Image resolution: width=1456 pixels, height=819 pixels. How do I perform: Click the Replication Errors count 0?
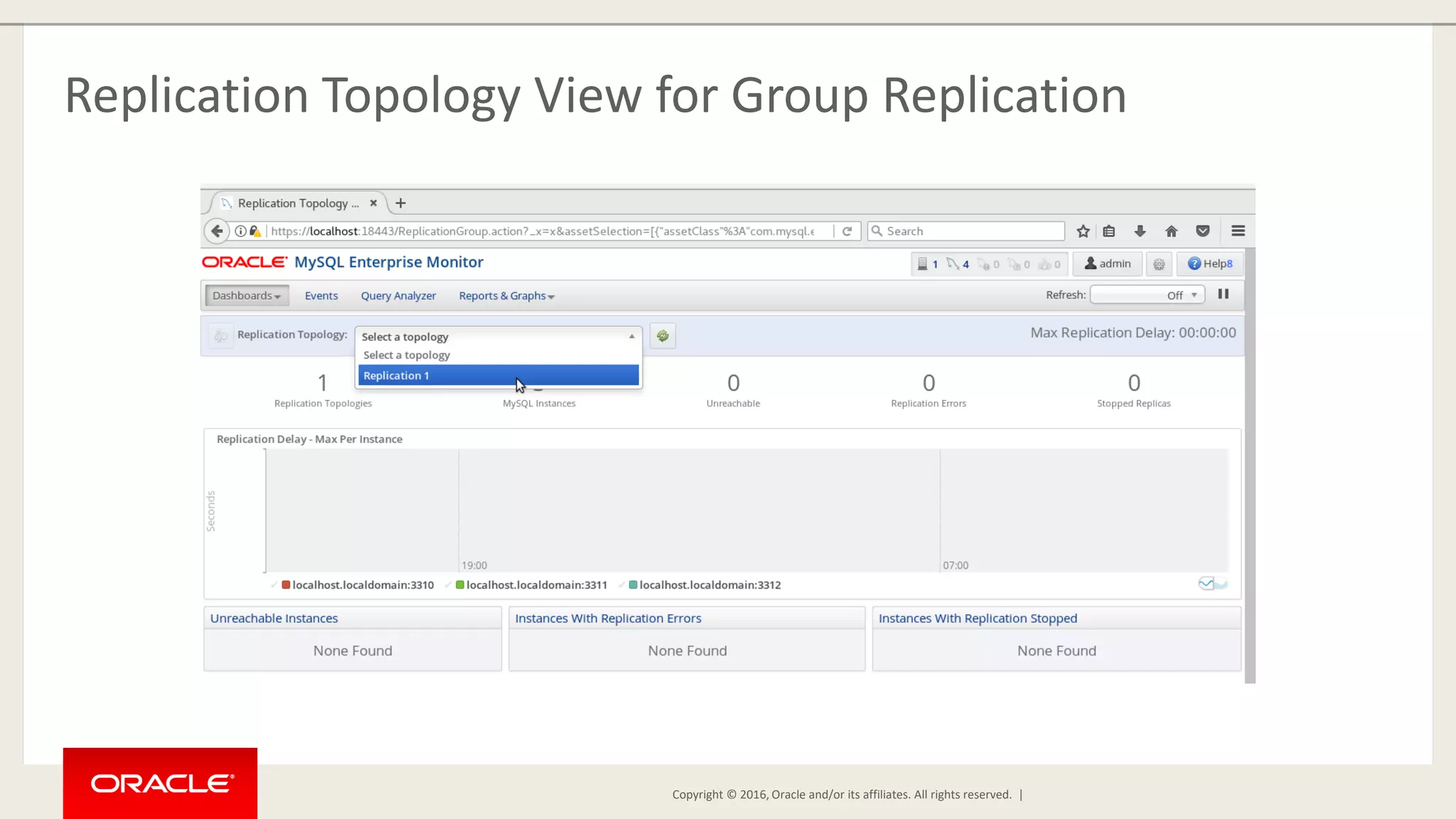point(928,382)
